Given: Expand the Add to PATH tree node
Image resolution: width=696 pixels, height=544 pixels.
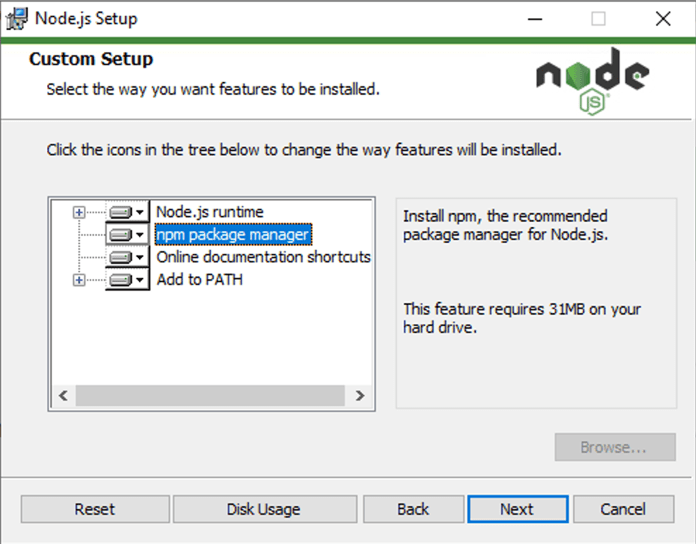Looking at the screenshot, I should coord(79,281).
